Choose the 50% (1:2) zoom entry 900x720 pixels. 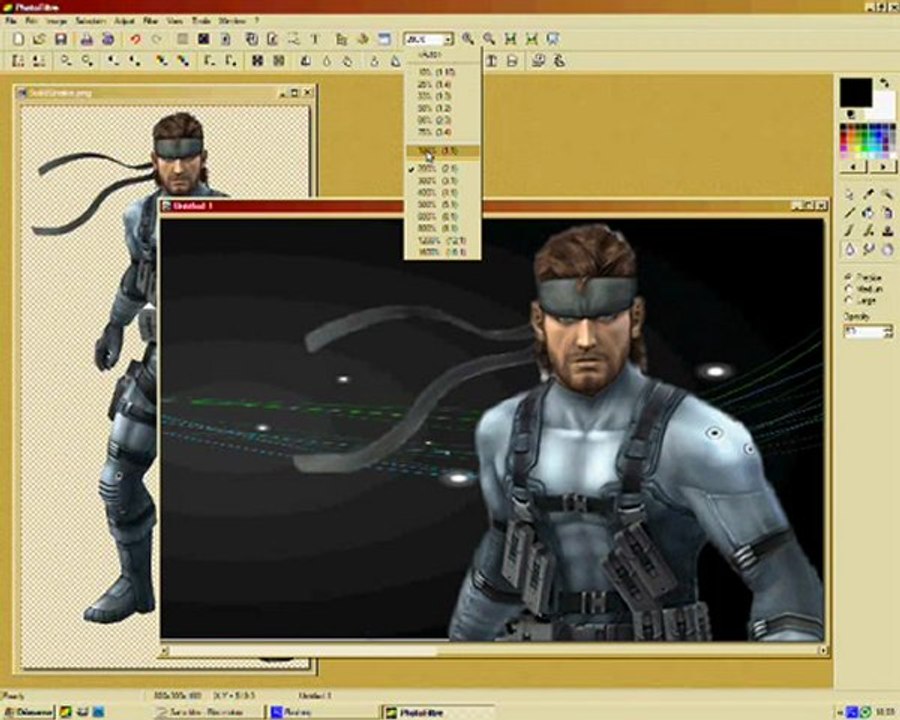(442, 108)
